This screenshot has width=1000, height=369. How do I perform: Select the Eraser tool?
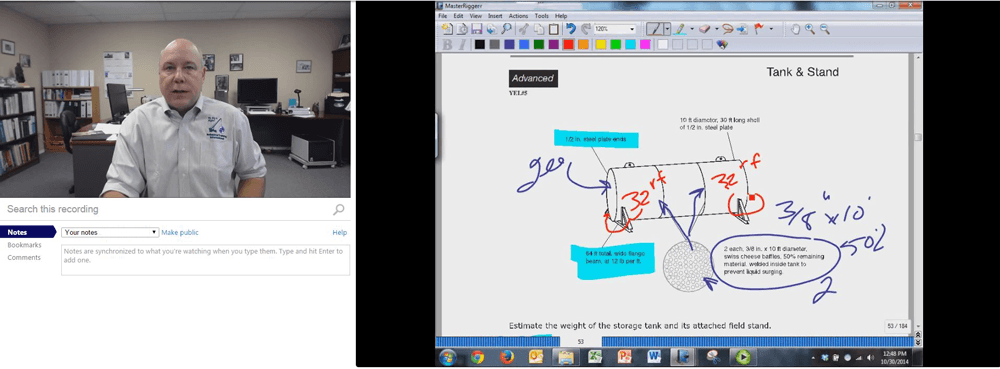(704, 29)
